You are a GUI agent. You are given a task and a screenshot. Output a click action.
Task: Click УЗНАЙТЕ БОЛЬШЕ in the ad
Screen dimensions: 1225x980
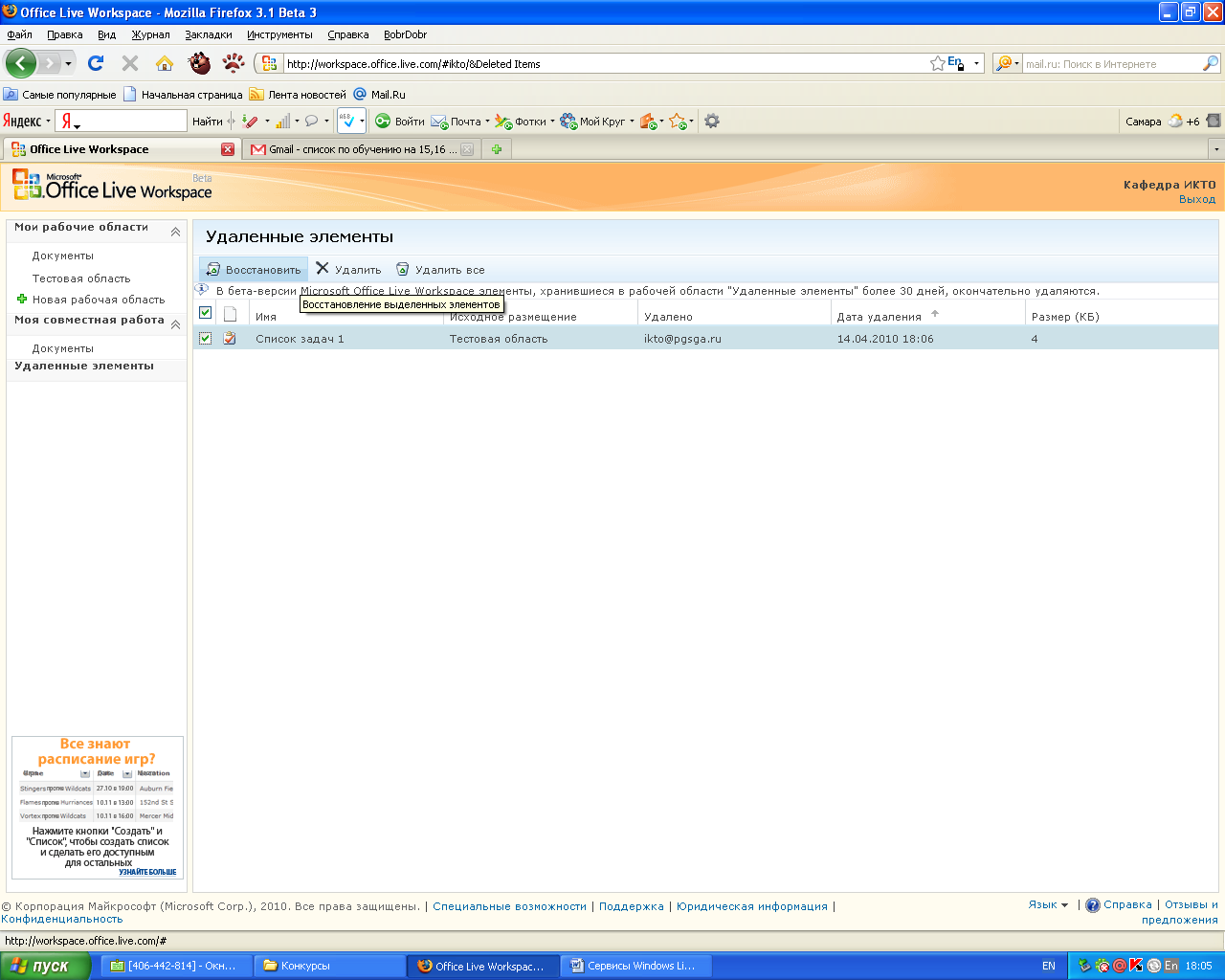[147, 872]
